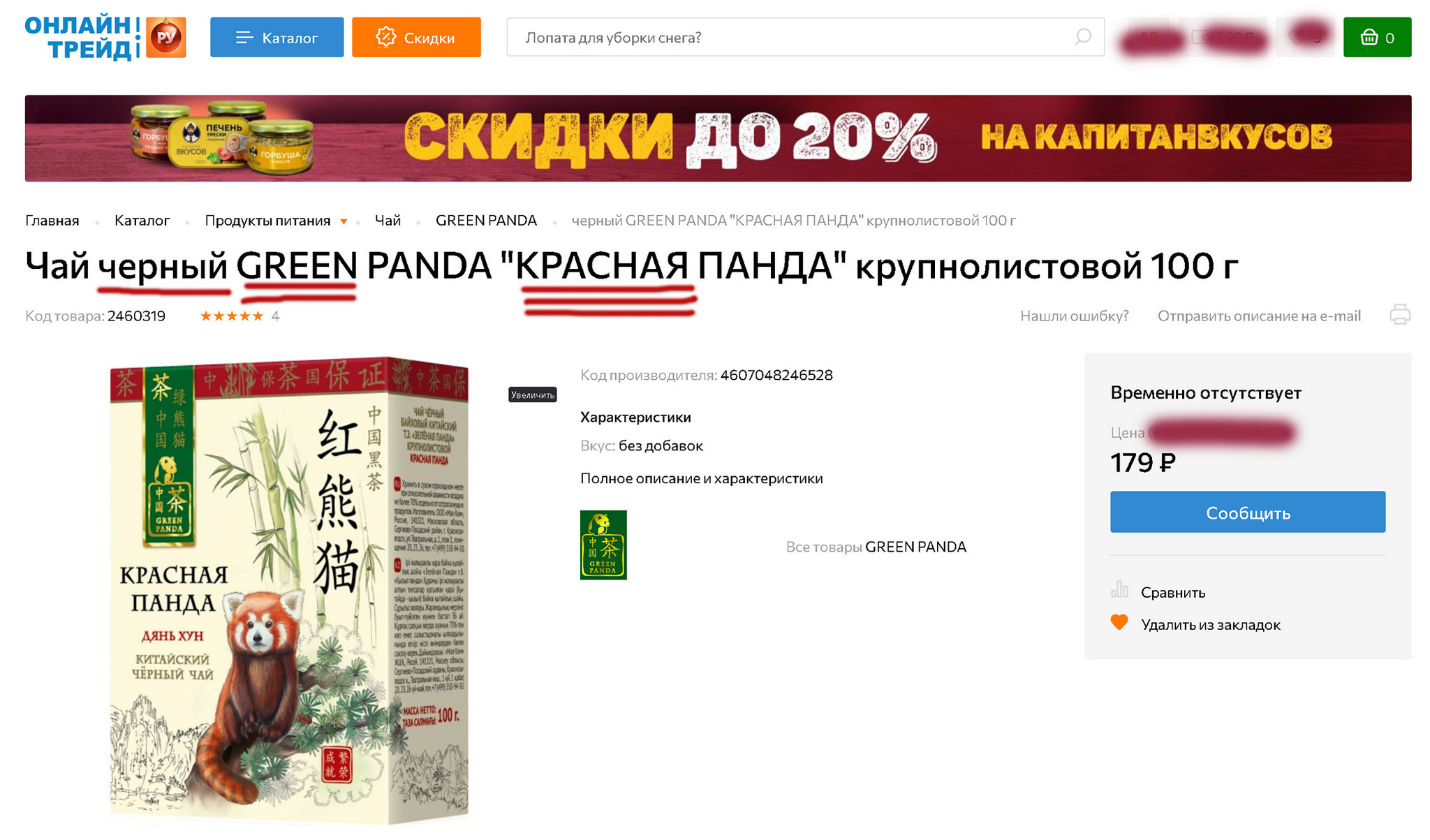Click the printer icon

point(1399,315)
